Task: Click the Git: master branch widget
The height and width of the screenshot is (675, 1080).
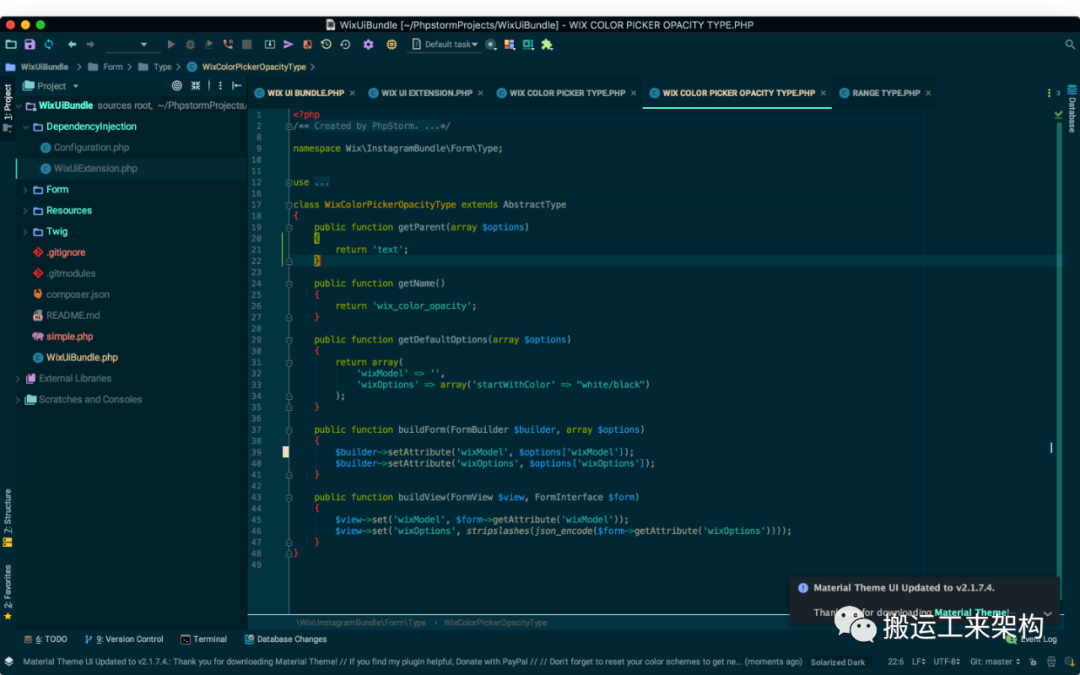Action: 995,662
